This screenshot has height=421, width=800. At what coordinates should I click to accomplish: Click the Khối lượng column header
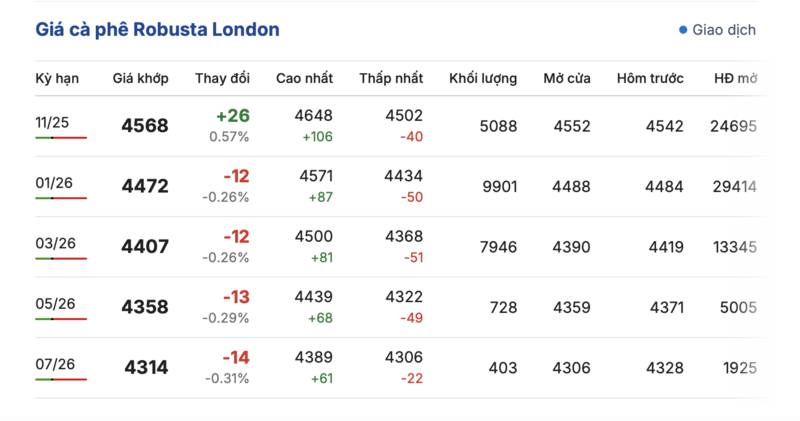coord(483,78)
